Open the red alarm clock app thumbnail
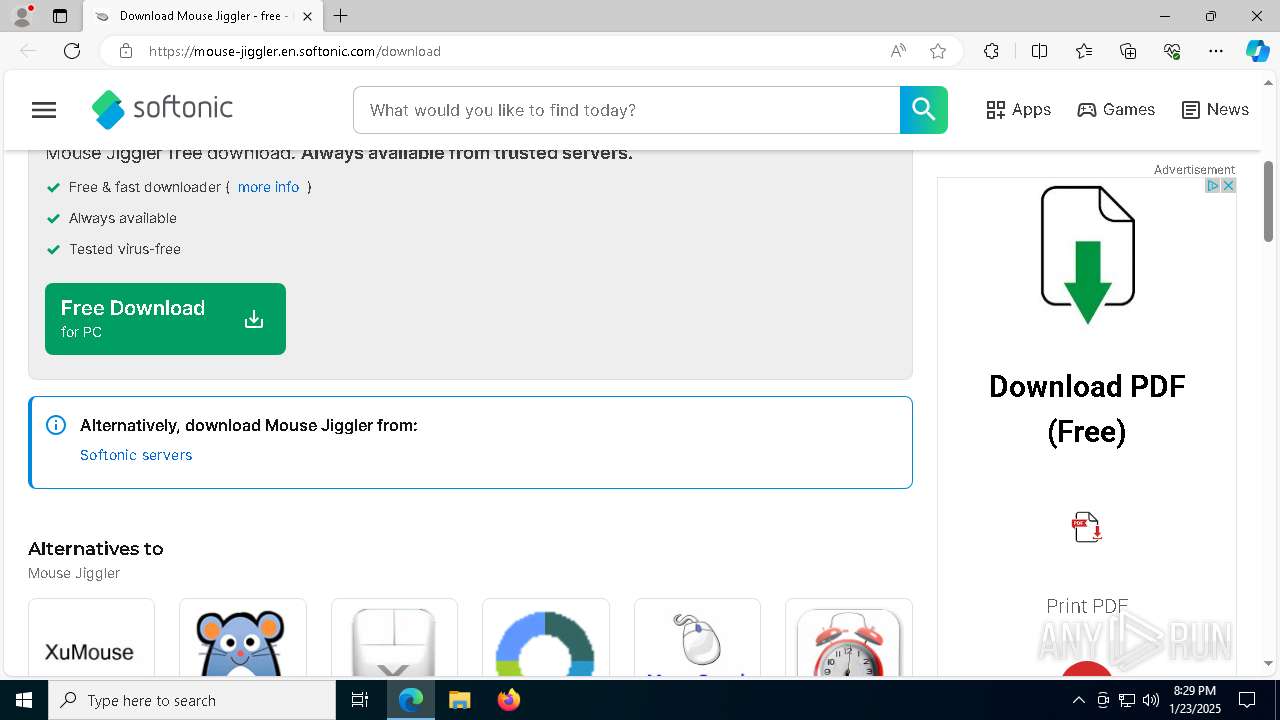This screenshot has width=1280, height=720. coord(848,638)
